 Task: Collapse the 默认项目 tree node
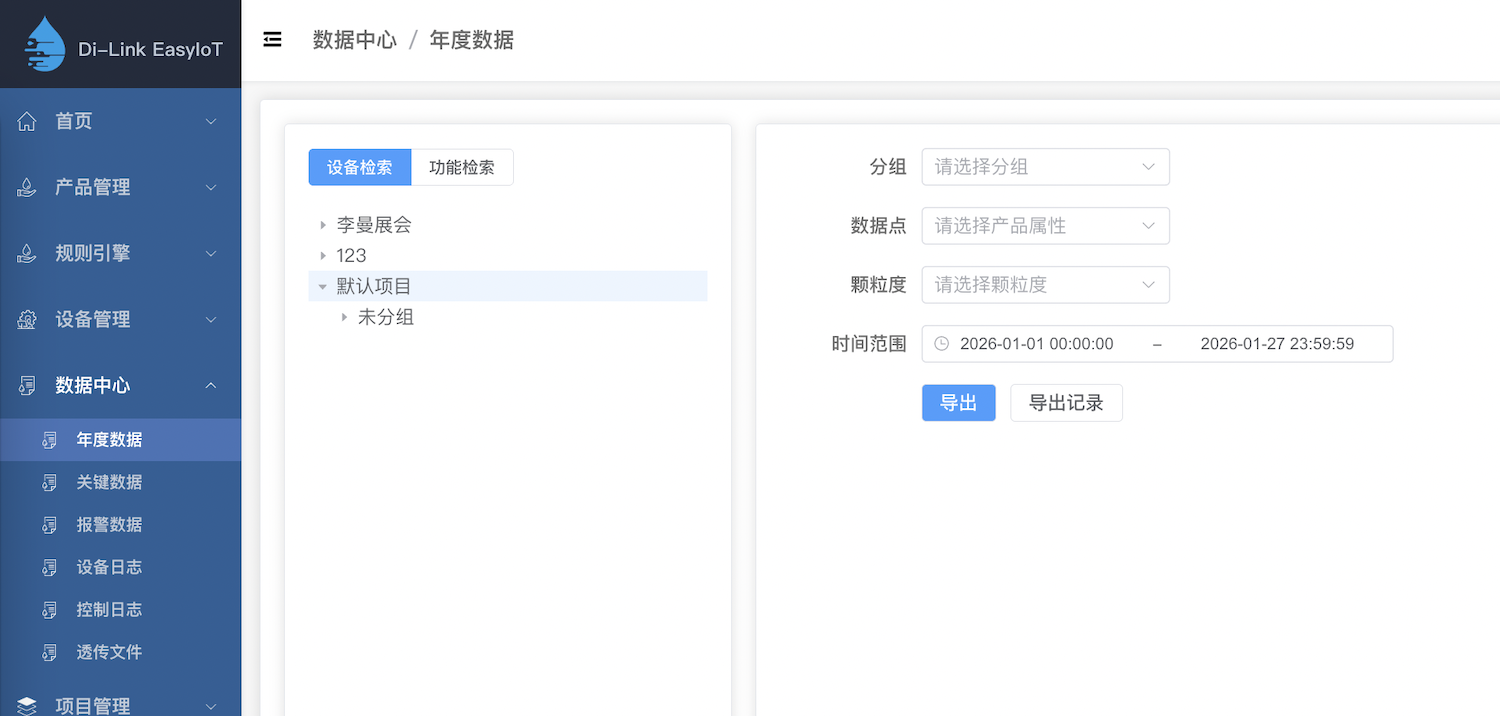[x=323, y=287]
